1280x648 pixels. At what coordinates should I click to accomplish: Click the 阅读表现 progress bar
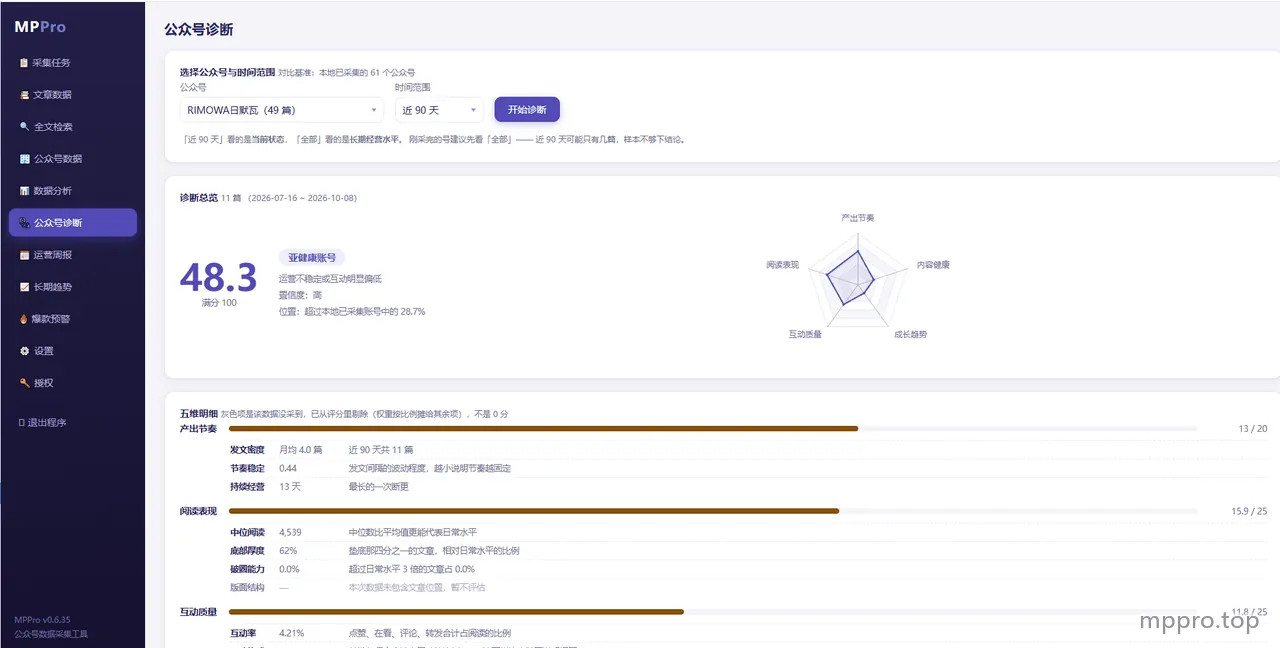point(713,511)
